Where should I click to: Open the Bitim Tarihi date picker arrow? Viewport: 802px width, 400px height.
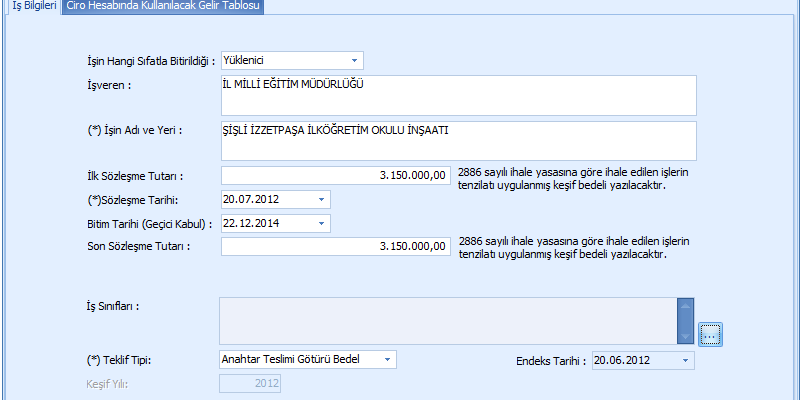321,223
